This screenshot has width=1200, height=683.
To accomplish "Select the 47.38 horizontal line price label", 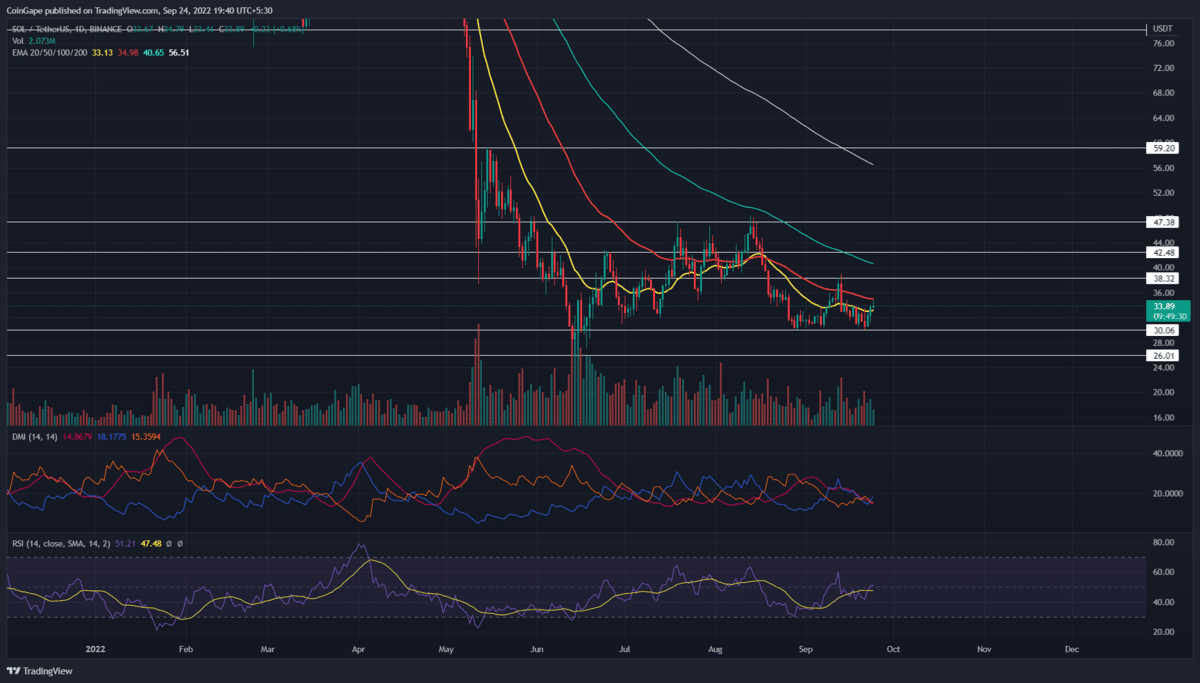I will (1162, 222).
